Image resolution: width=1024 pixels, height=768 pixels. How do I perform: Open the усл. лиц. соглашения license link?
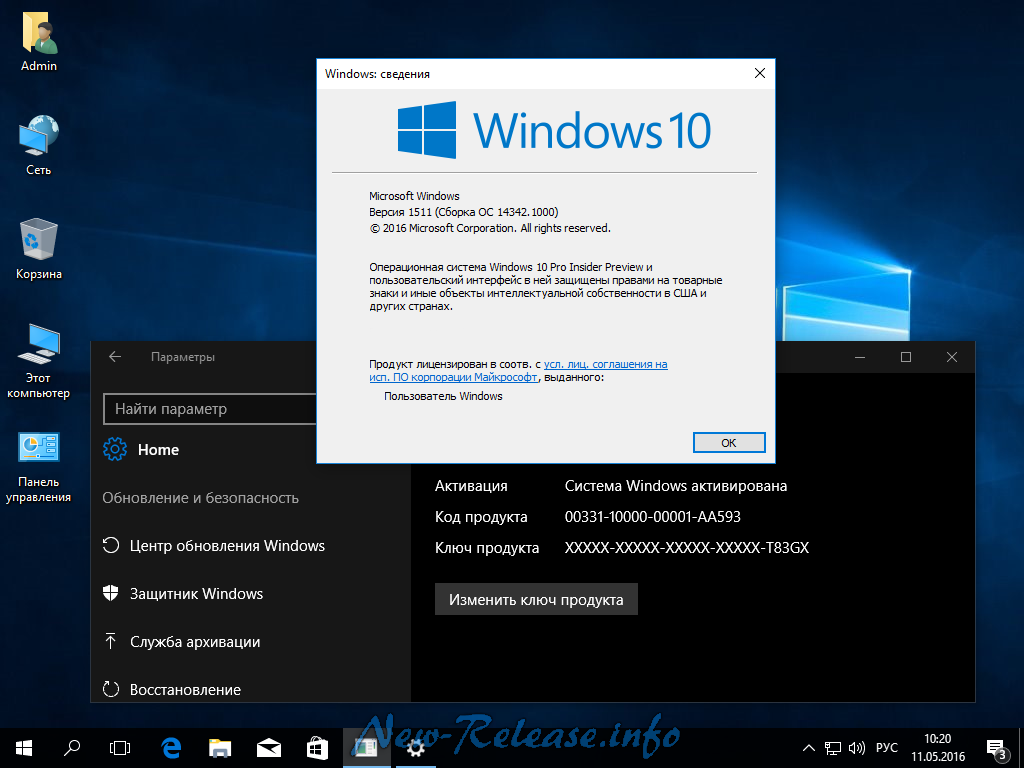pos(605,364)
